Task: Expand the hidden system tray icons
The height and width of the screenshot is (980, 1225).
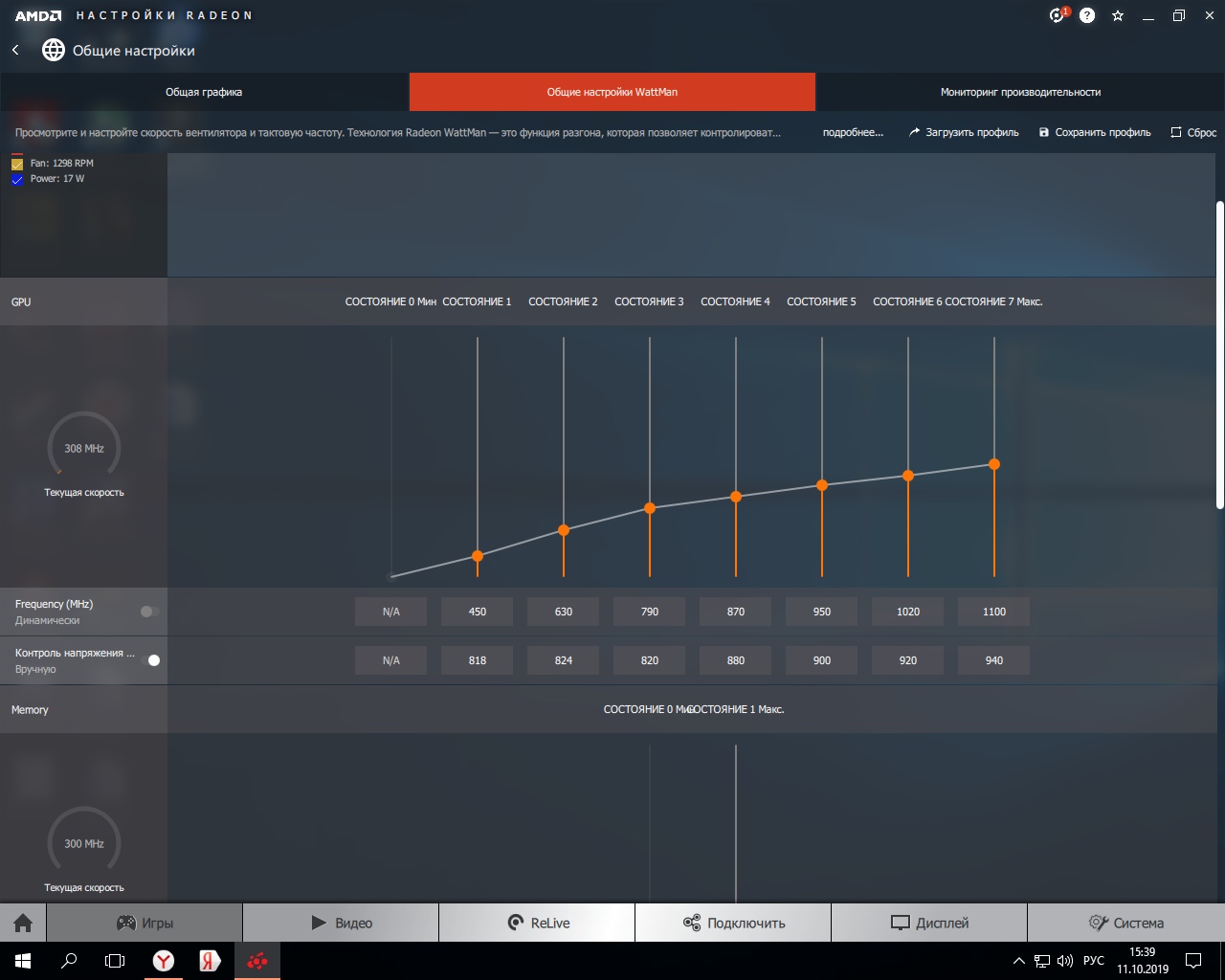Action: click(1018, 961)
